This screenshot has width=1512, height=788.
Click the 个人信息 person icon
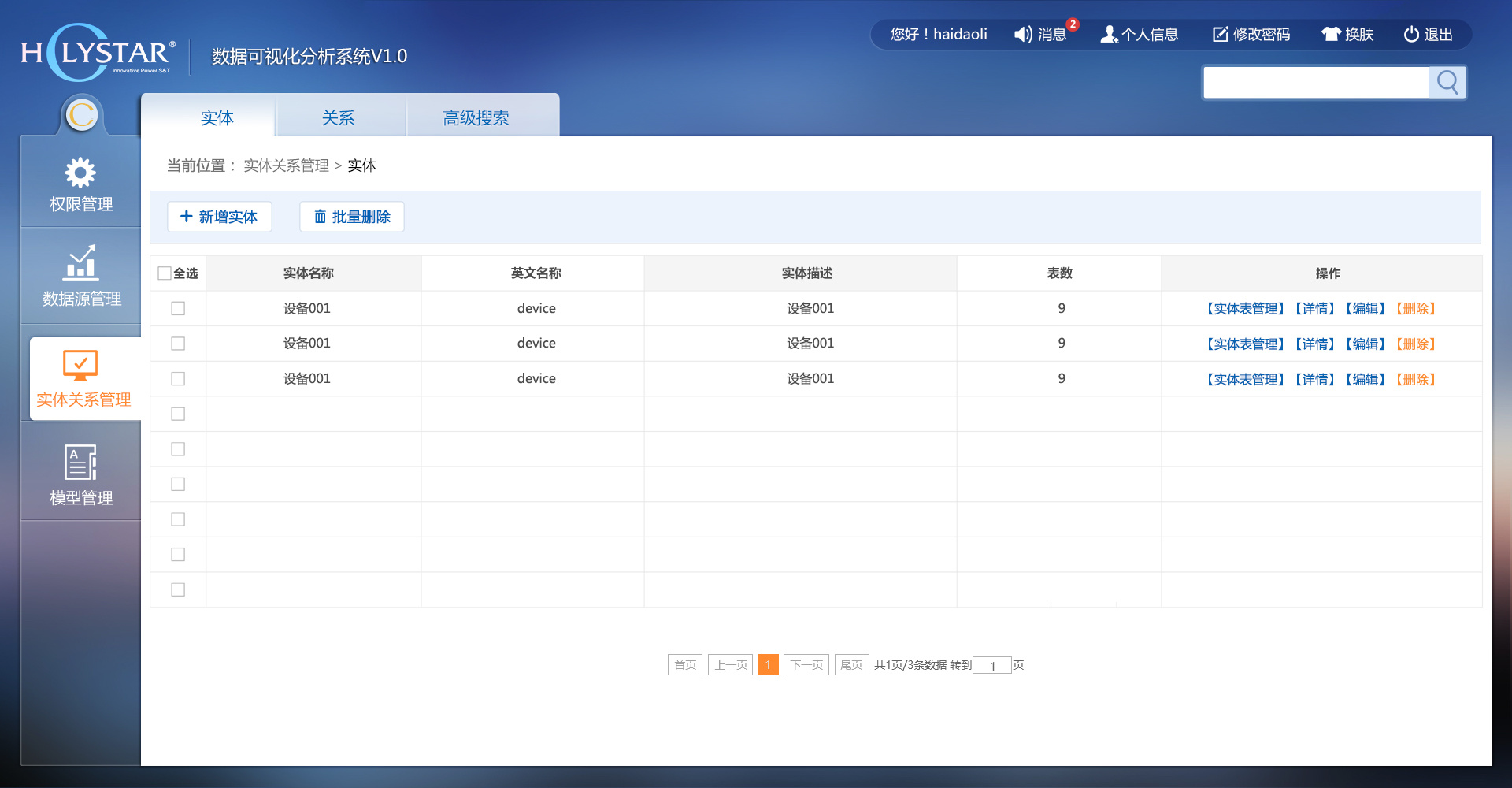tap(1108, 34)
